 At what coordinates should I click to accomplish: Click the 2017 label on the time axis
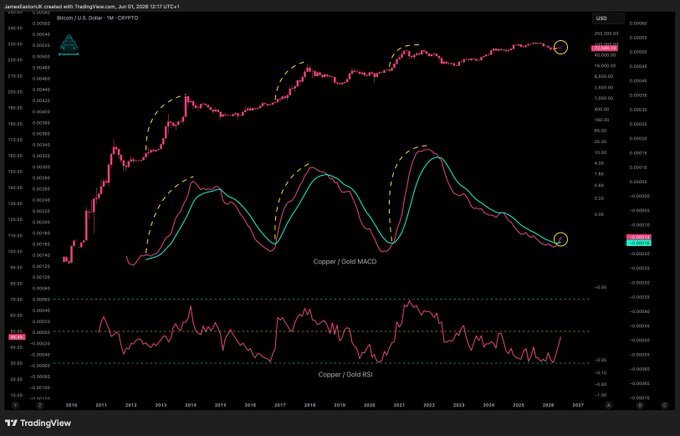coord(280,405)
